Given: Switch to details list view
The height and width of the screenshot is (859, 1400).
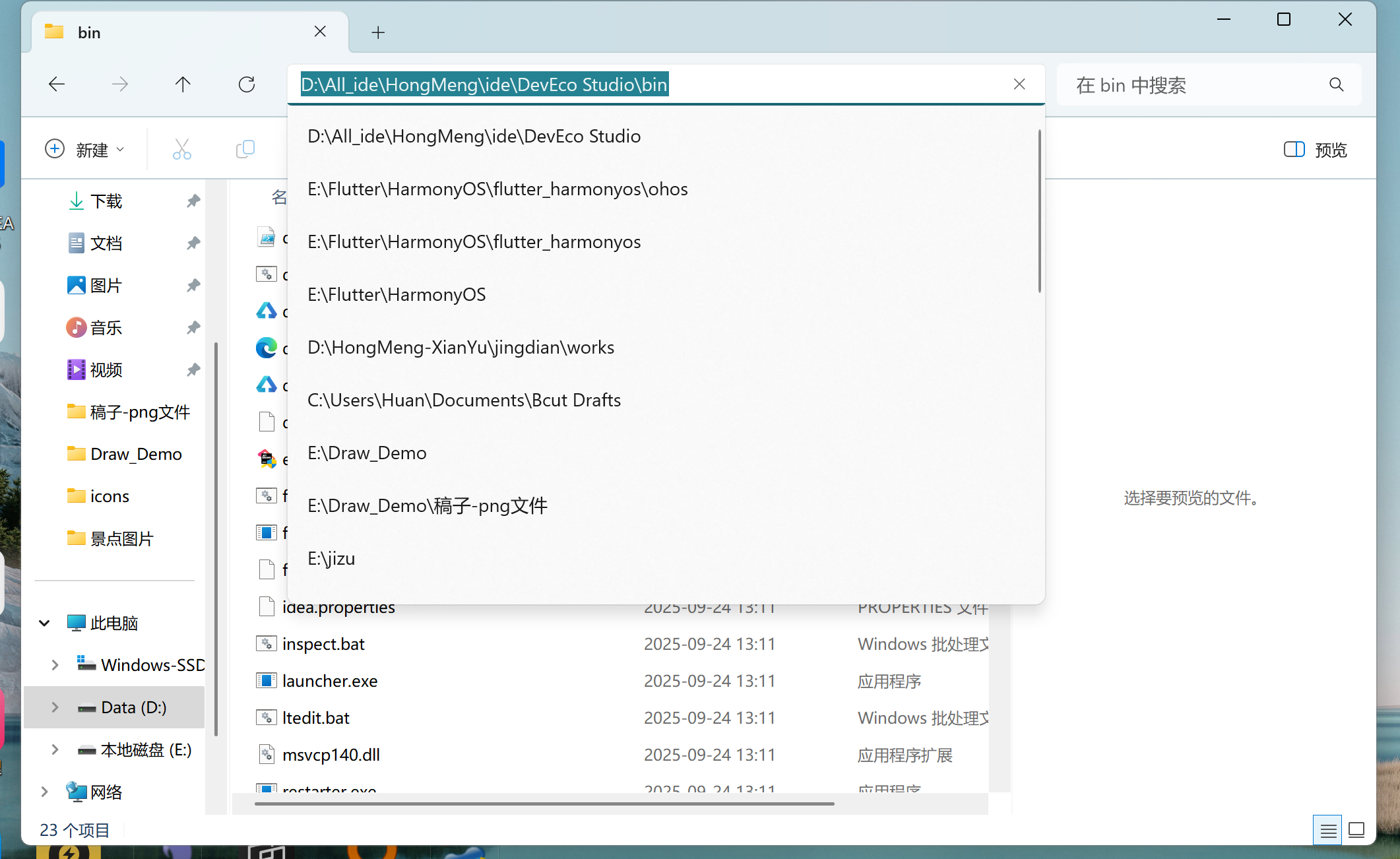Looking at the screenshot, I should [1328, 831].
